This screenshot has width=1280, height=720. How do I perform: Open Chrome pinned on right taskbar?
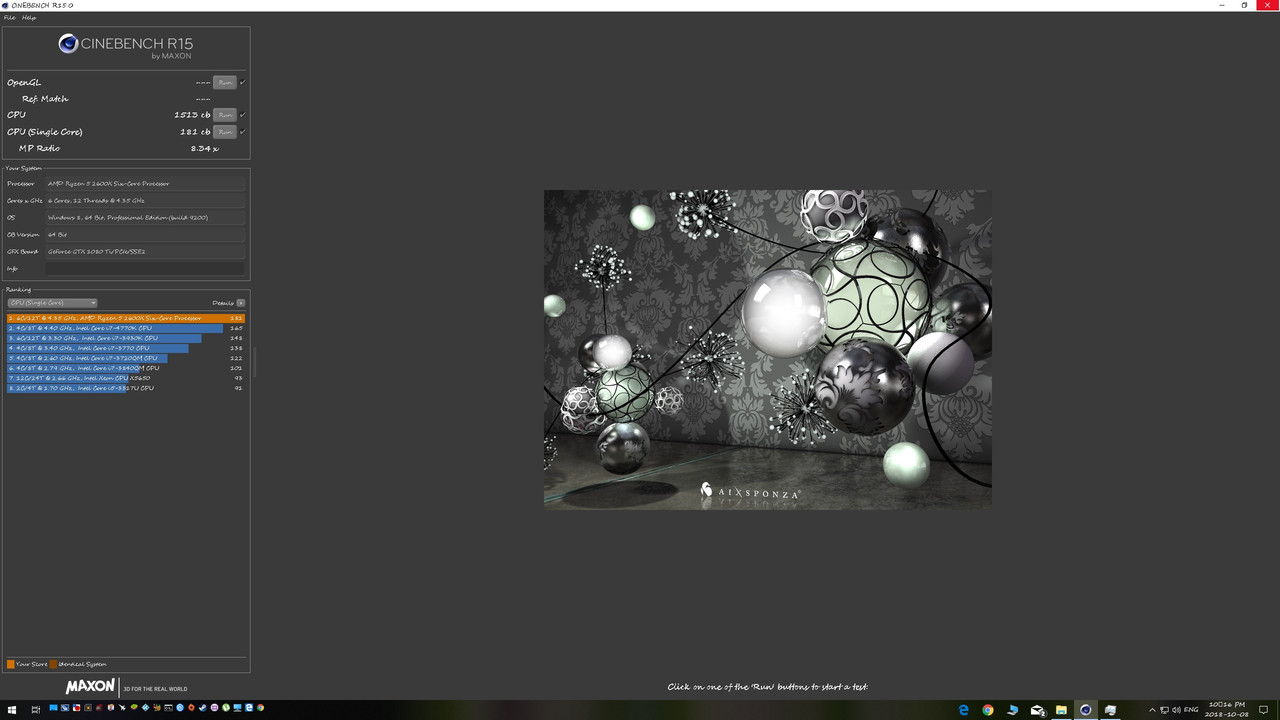988,710
